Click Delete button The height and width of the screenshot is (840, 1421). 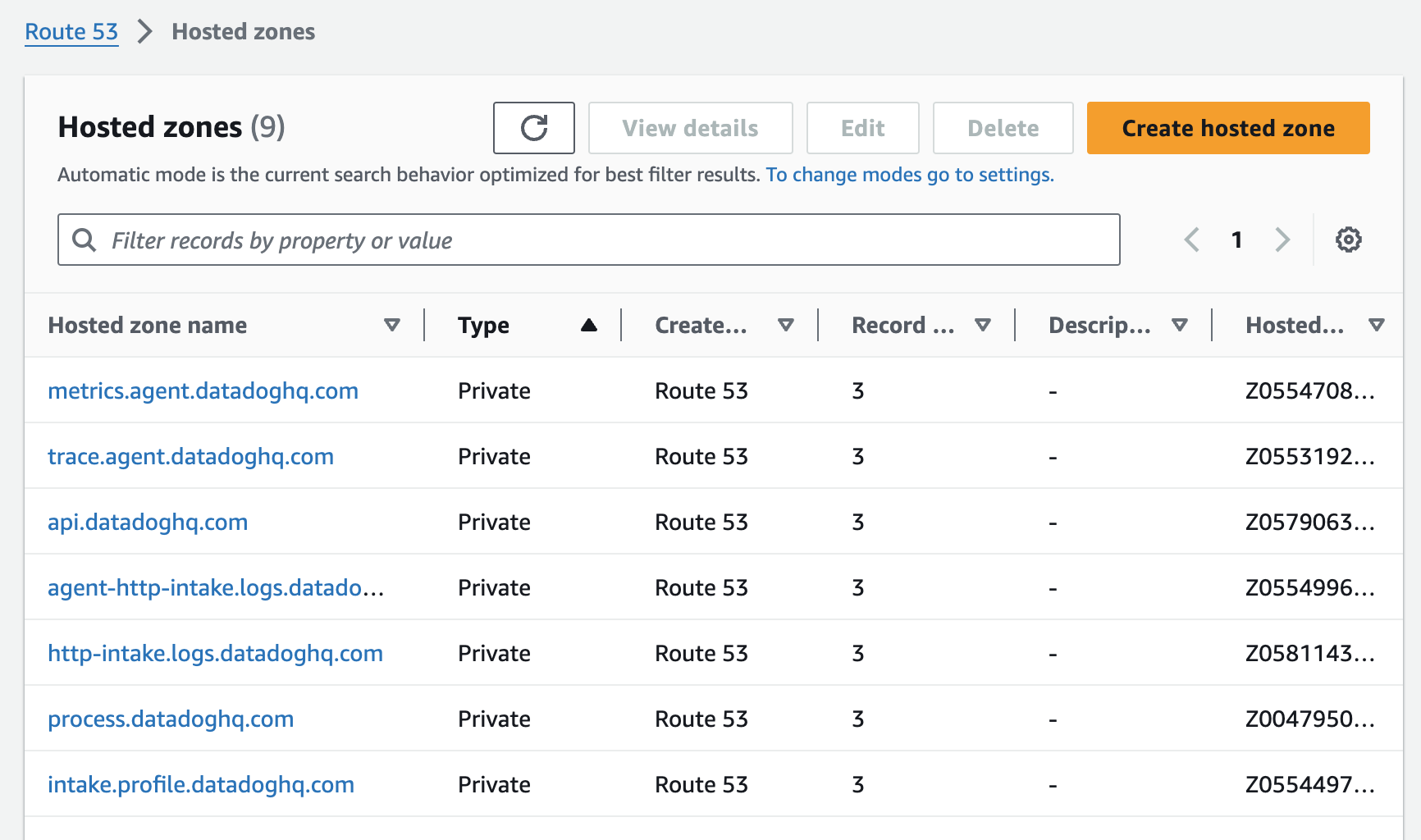tap(1003, 128)
